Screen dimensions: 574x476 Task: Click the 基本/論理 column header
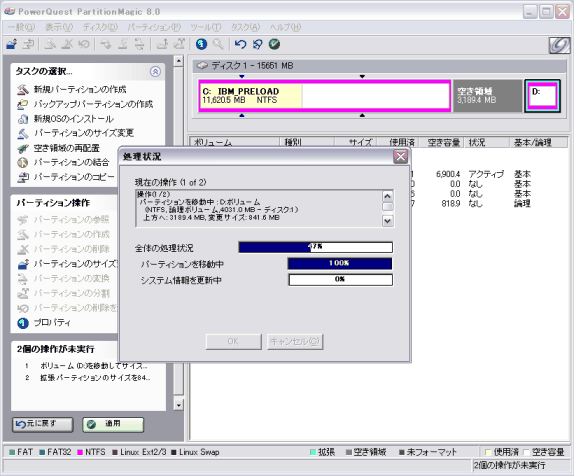pyautogui.click(x=538, y=142)
